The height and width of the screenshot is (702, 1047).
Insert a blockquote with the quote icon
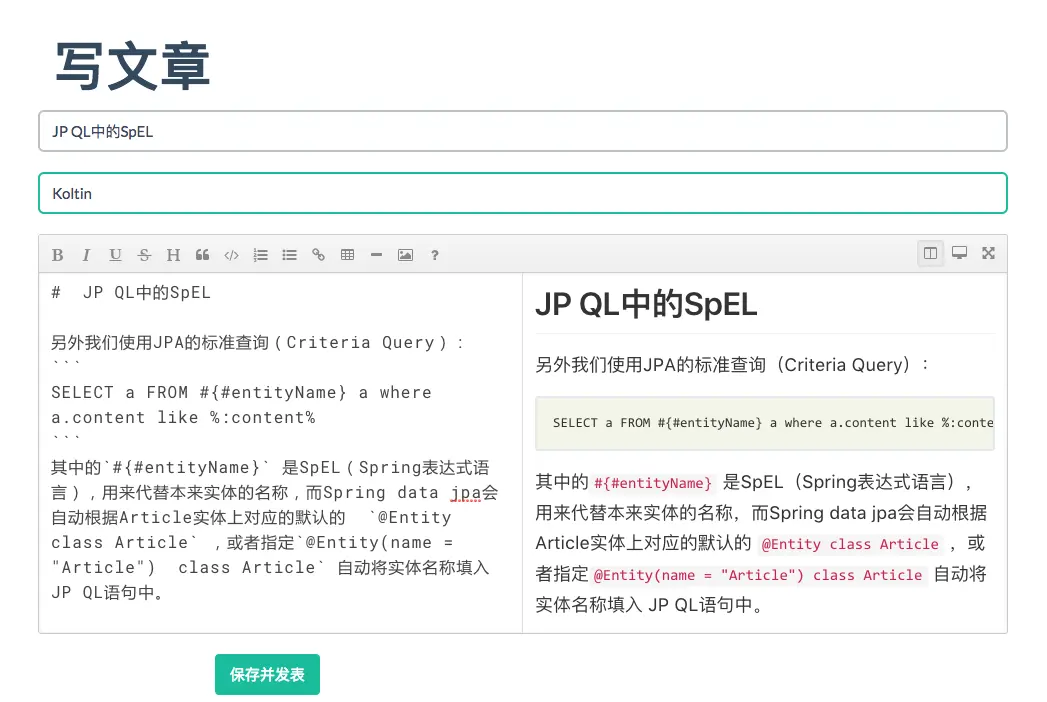[x=202, y=254]
